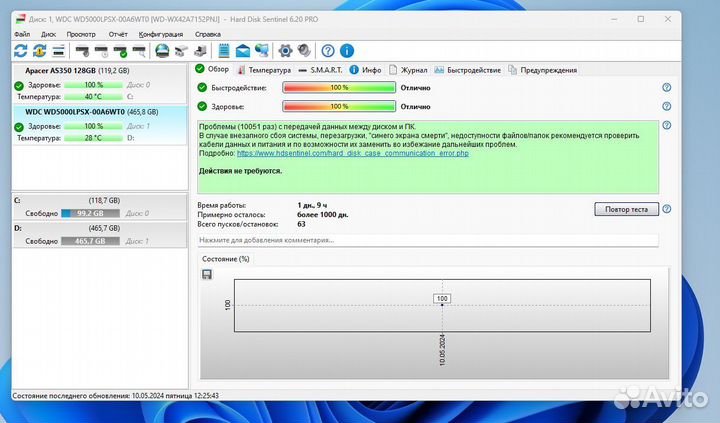Select the Состояние (%) chart tab

pyautogui.click(x=225, y=259)
